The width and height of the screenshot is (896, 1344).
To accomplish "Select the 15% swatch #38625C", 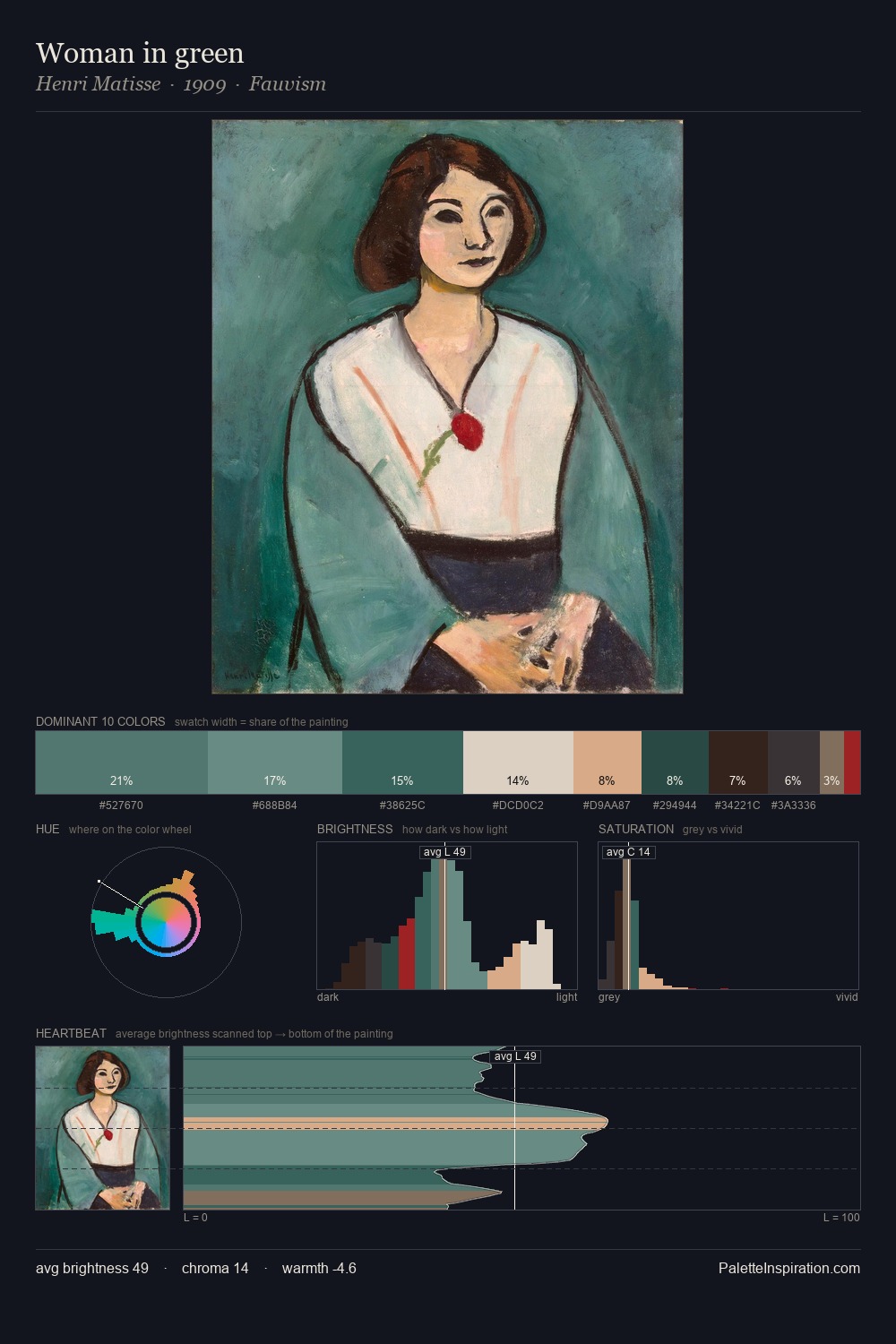I will [x=402, y=762].
